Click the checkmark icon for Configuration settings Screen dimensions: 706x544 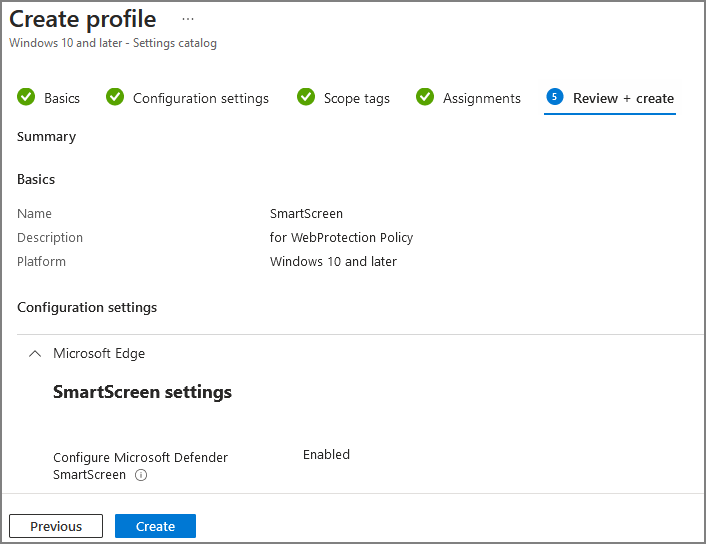point(115,97)
